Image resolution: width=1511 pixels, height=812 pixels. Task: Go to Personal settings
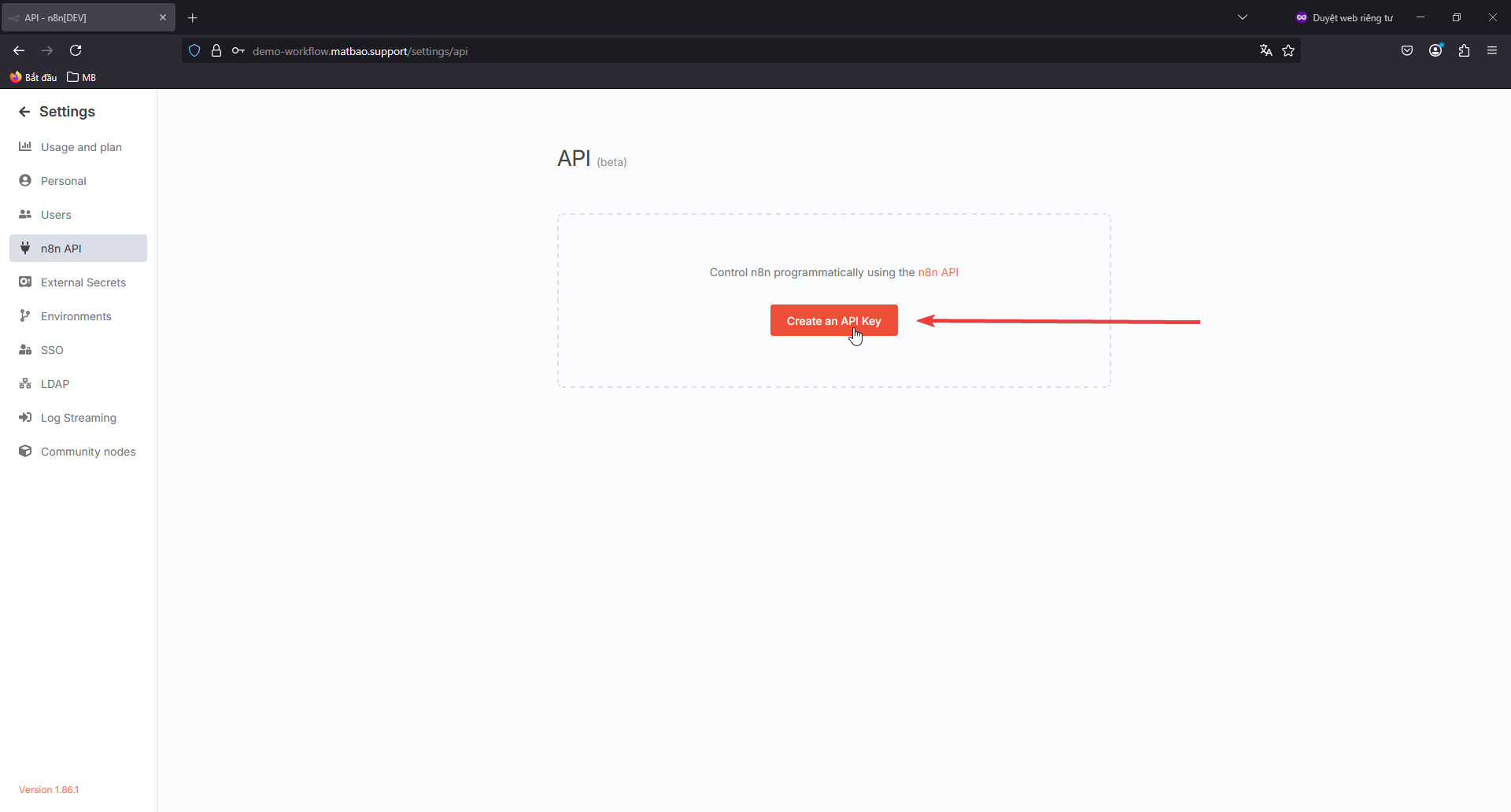78,181
